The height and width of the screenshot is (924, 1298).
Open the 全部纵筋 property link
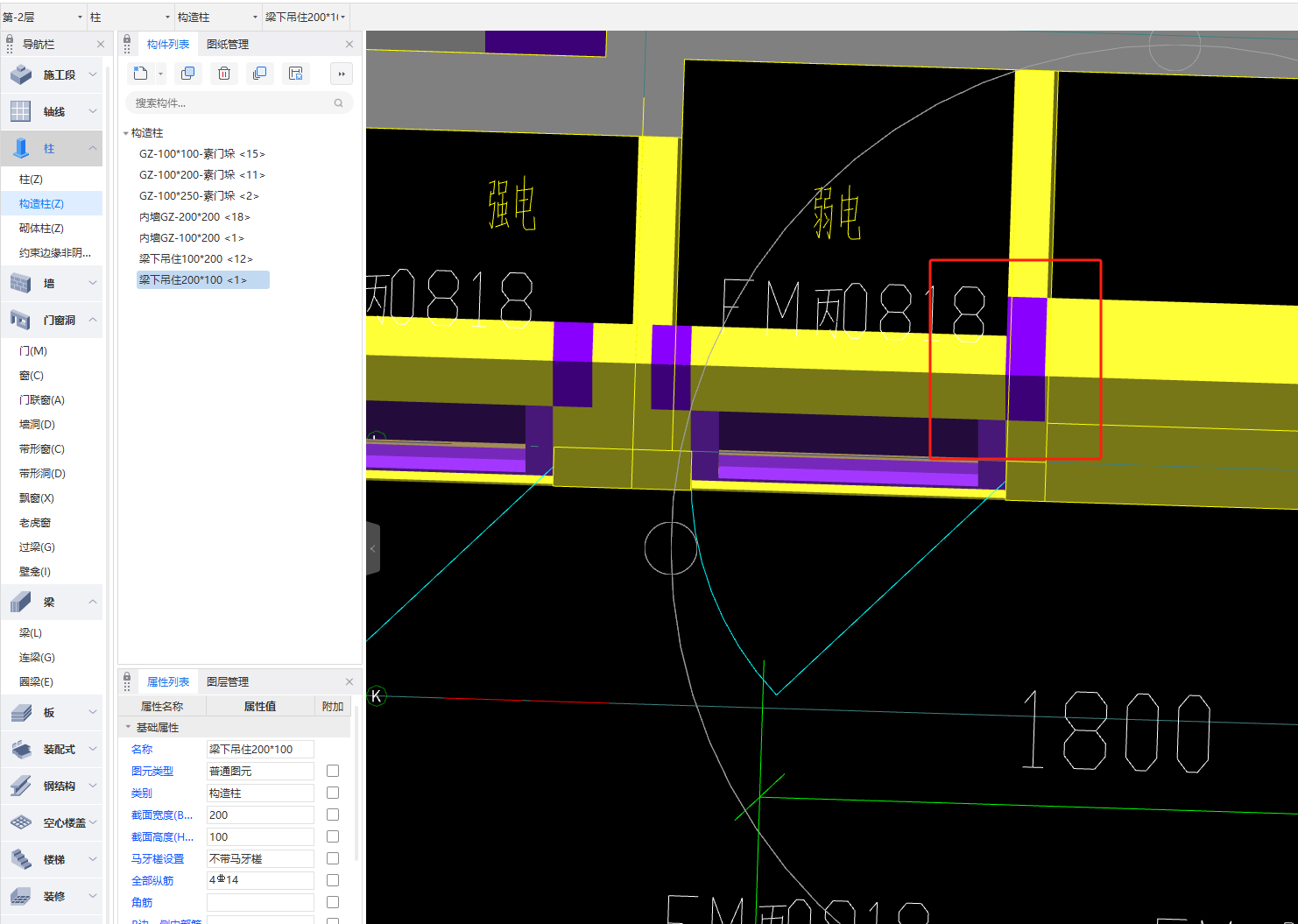152,880
